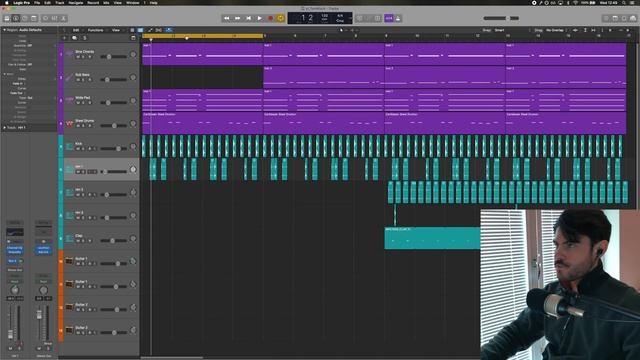
Task: Click the Sine Chords volume slider
Action: point(113,57)
